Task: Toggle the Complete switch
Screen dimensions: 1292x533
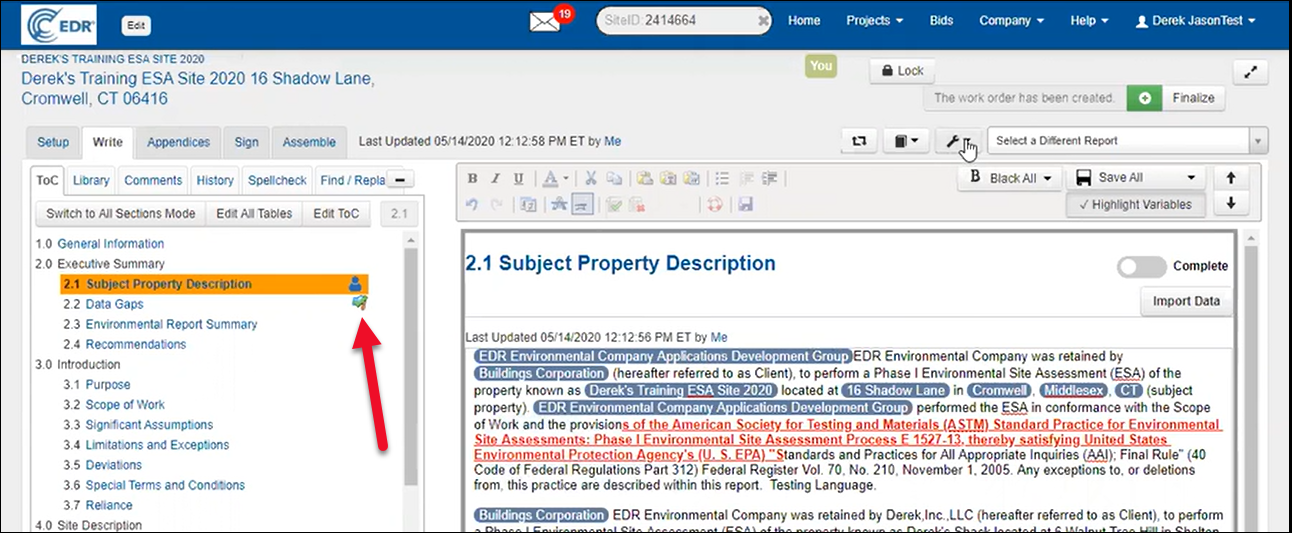Action: pos(1141,266)
